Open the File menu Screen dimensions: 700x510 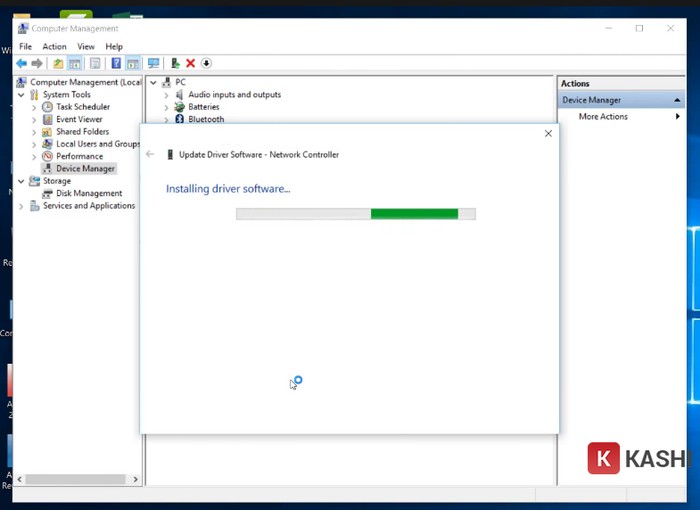pos(26,46)
